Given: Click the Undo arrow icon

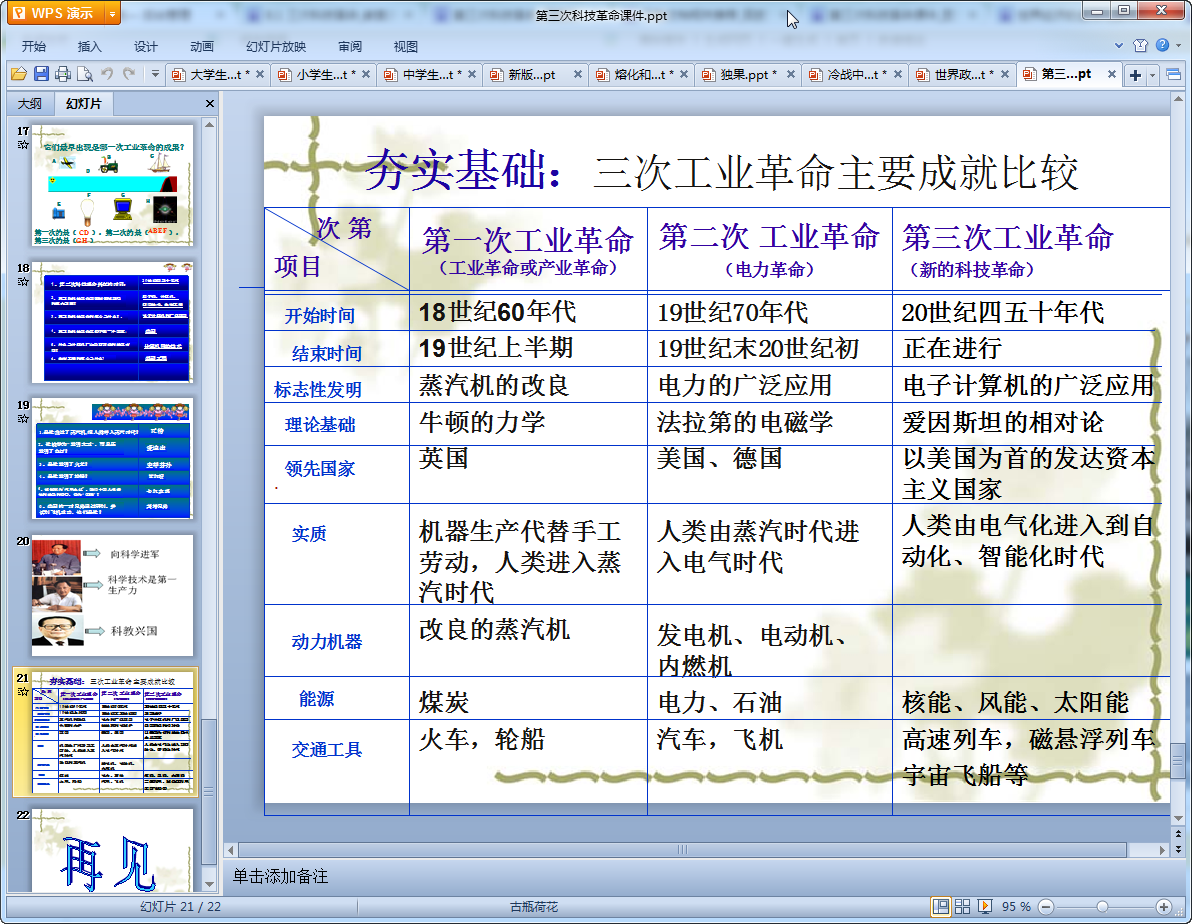Looking at the screenshot, I should (x=107, y=74).
